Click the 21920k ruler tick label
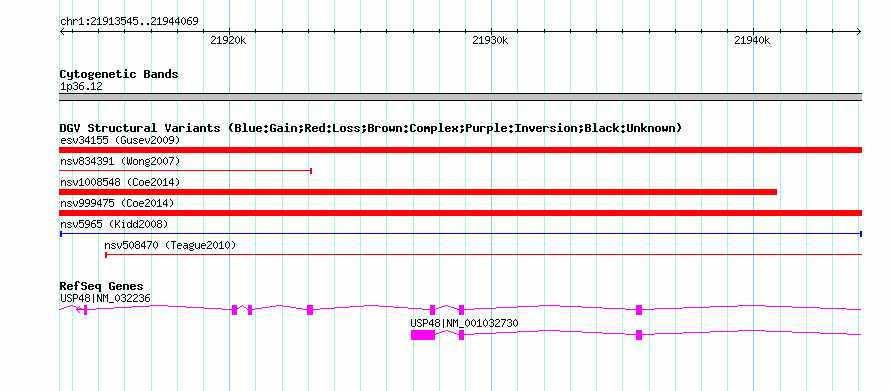 tap(228, 40)
